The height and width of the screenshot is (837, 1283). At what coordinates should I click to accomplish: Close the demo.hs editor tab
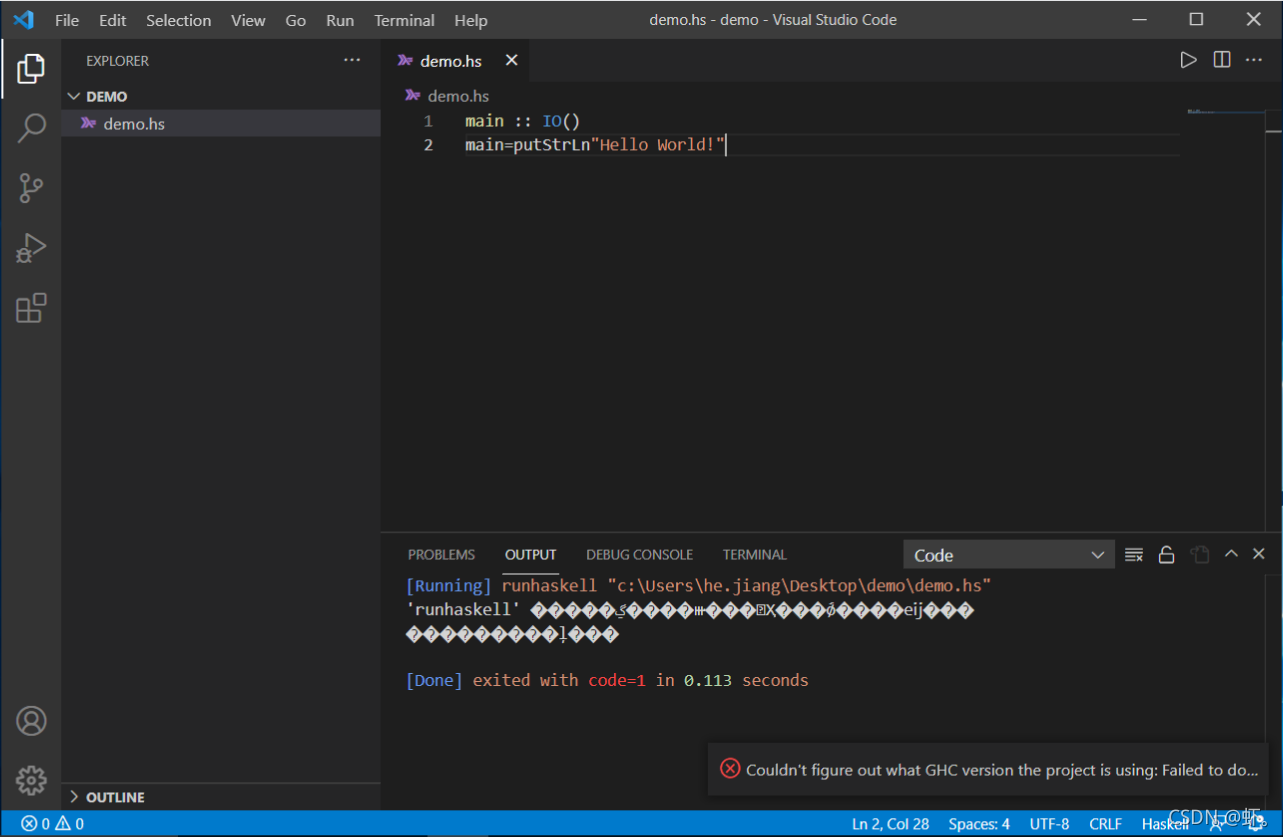tap(511, 61)
